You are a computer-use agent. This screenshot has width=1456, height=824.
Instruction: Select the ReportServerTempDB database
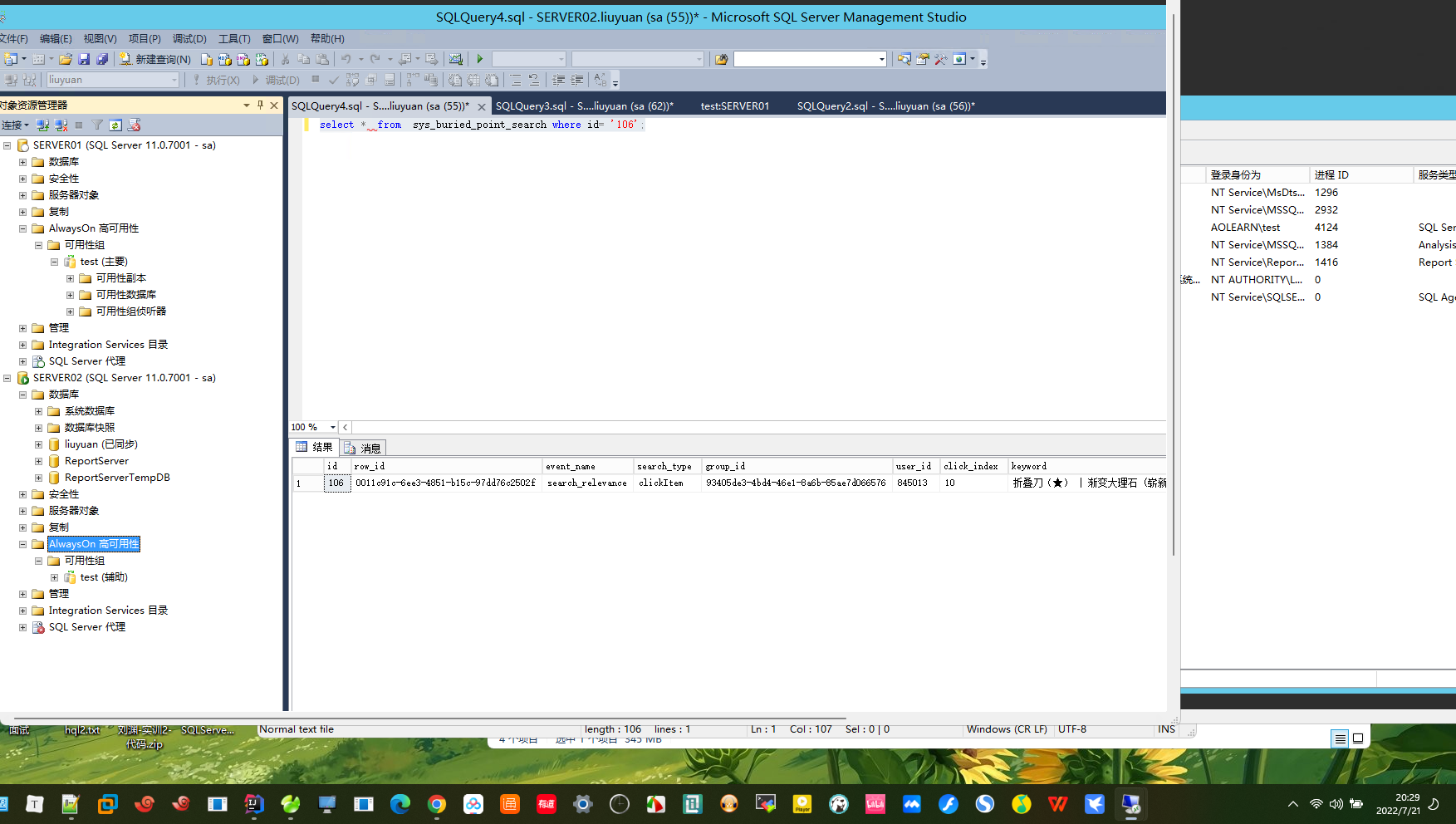[117, 478]
